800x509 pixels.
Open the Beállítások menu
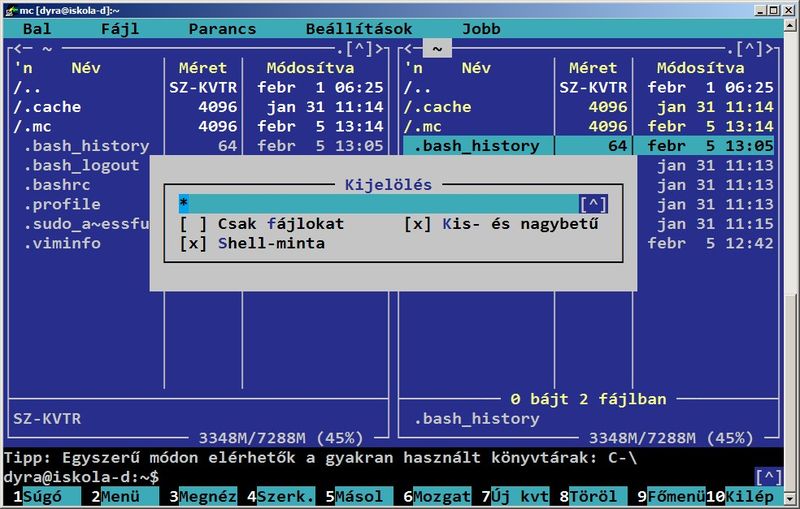359,29
